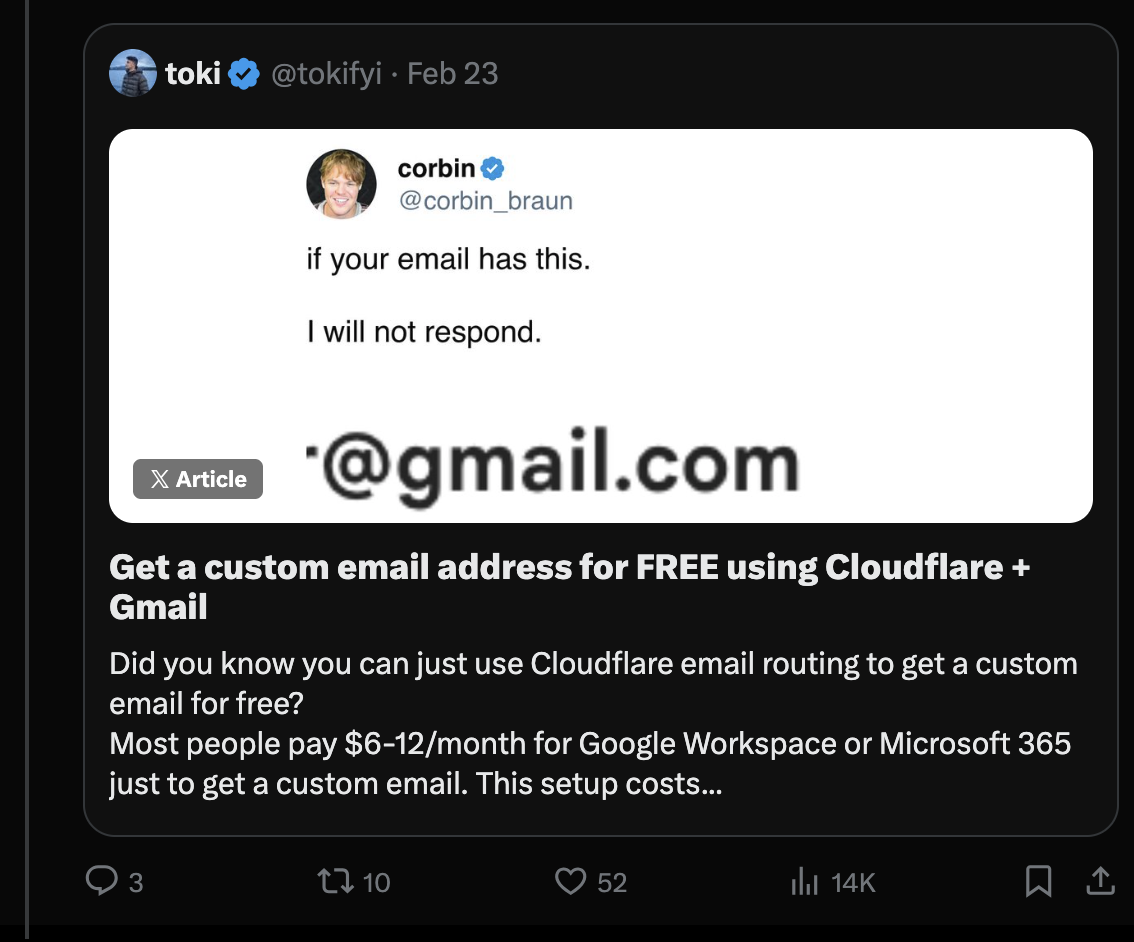Click the @corbin_braun handle text

pyautogui.click(x=485, y=200)
